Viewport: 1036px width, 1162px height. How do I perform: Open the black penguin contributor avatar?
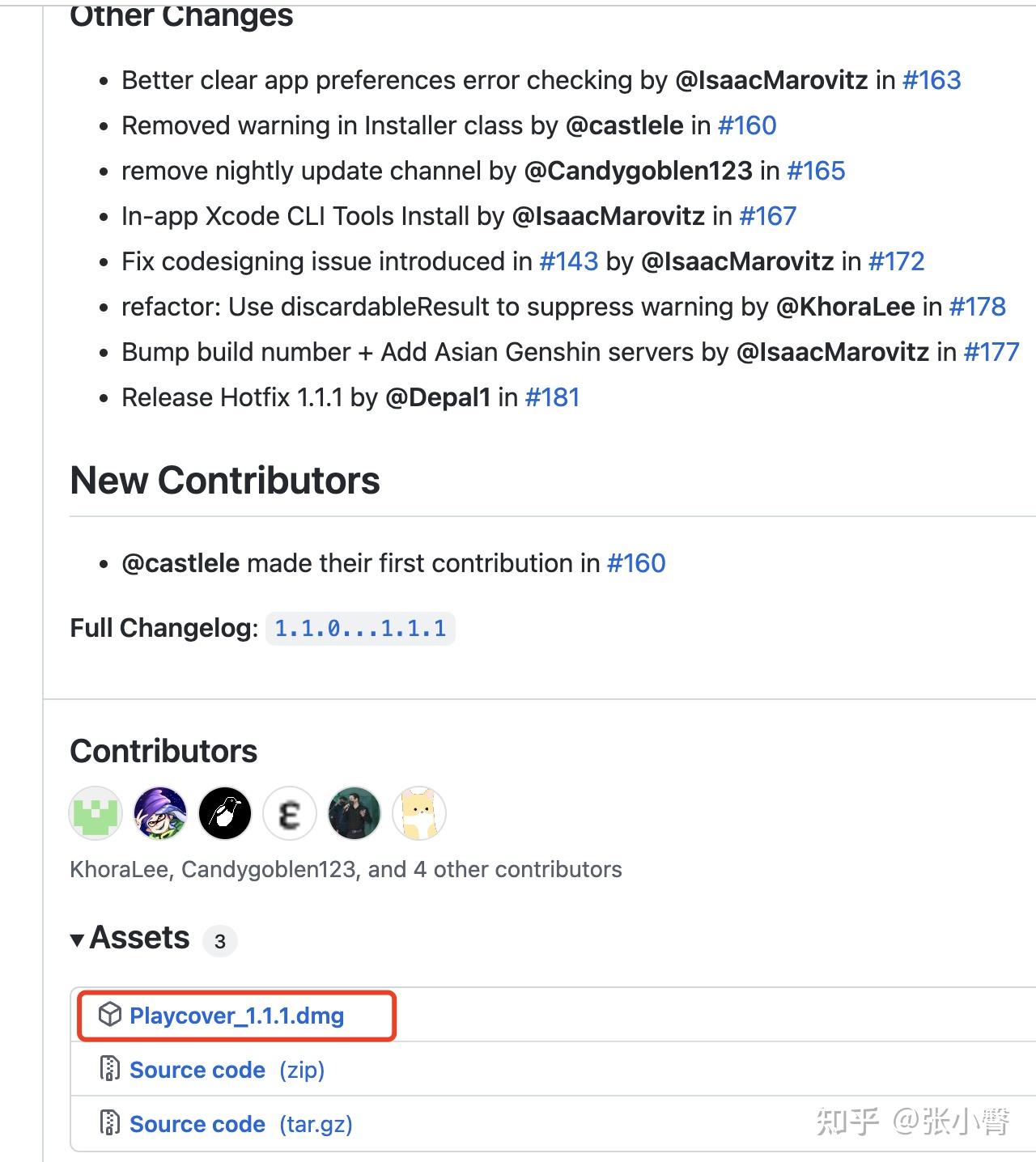click(x=225, y=813)
